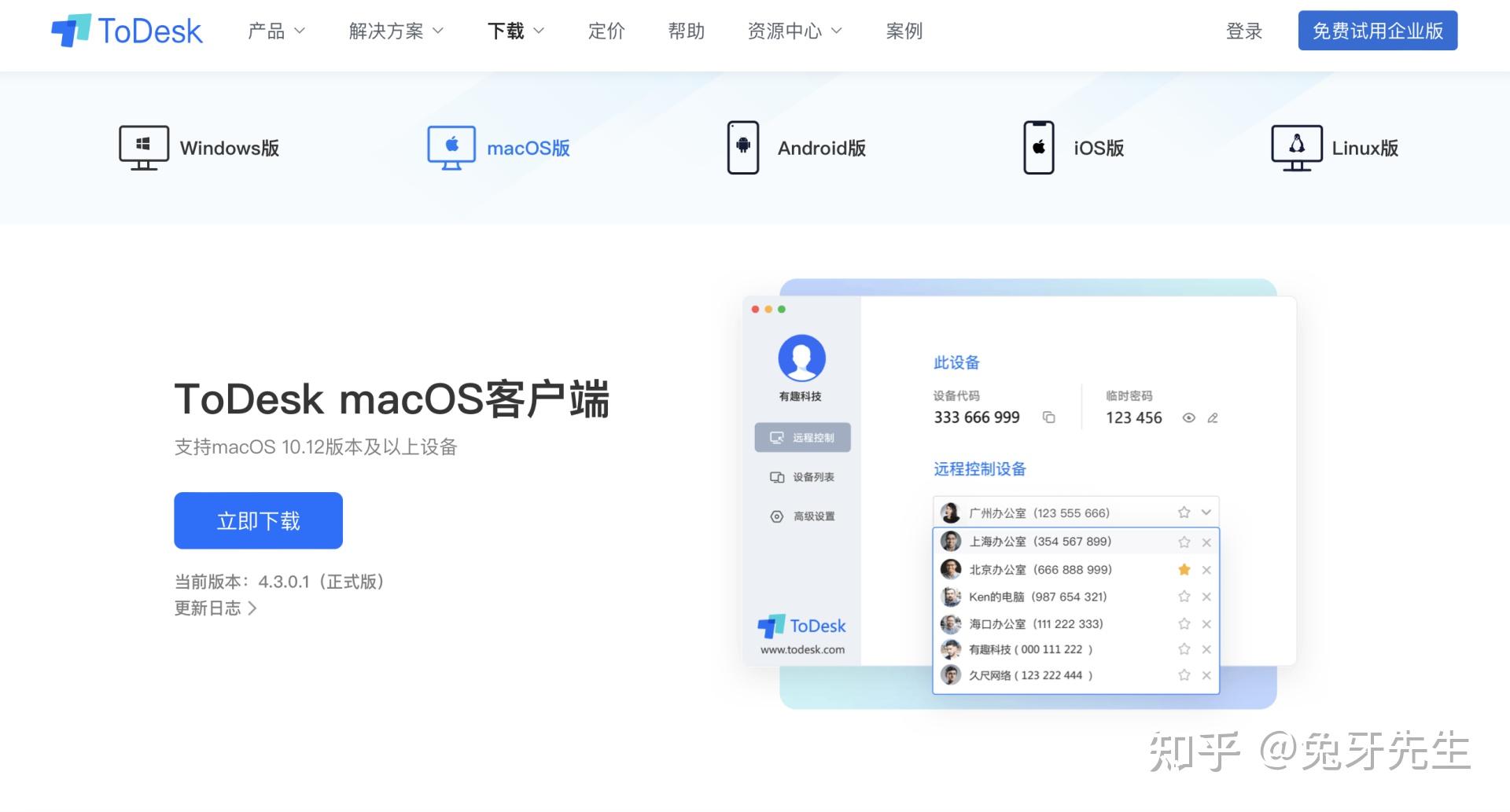Open the 下载 dropdown menu
Screen dimensions: 1510x812
tap(516, 31)
